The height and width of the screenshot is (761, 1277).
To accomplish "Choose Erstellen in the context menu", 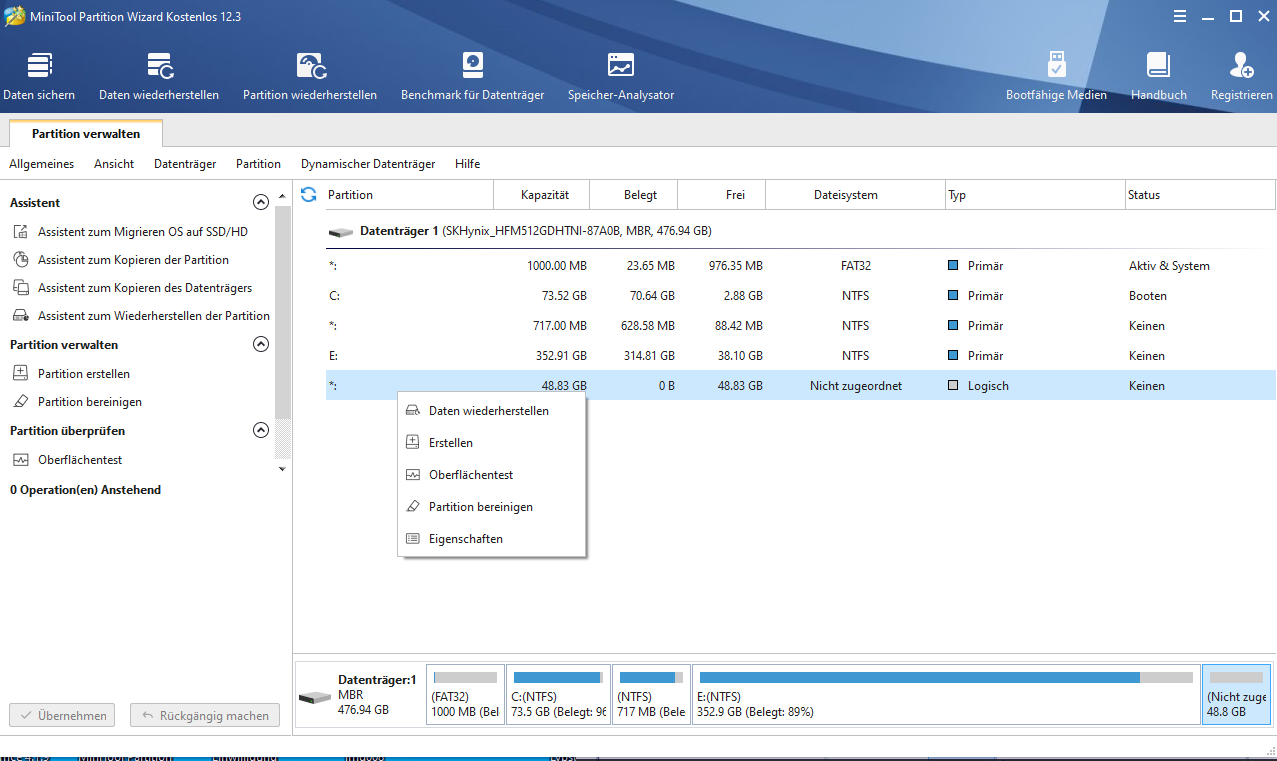I will pos(491,443).
